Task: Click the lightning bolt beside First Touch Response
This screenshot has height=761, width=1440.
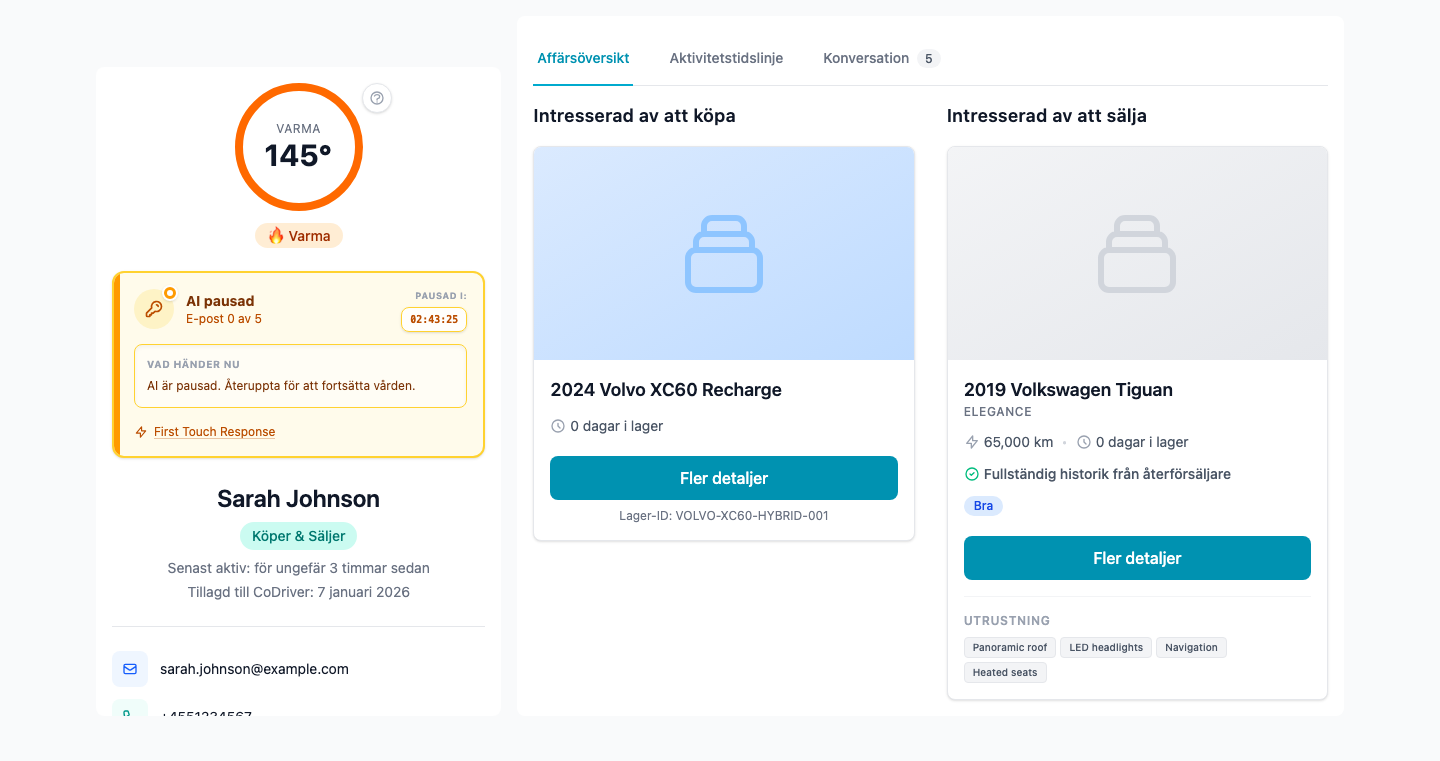Action: 139,431
